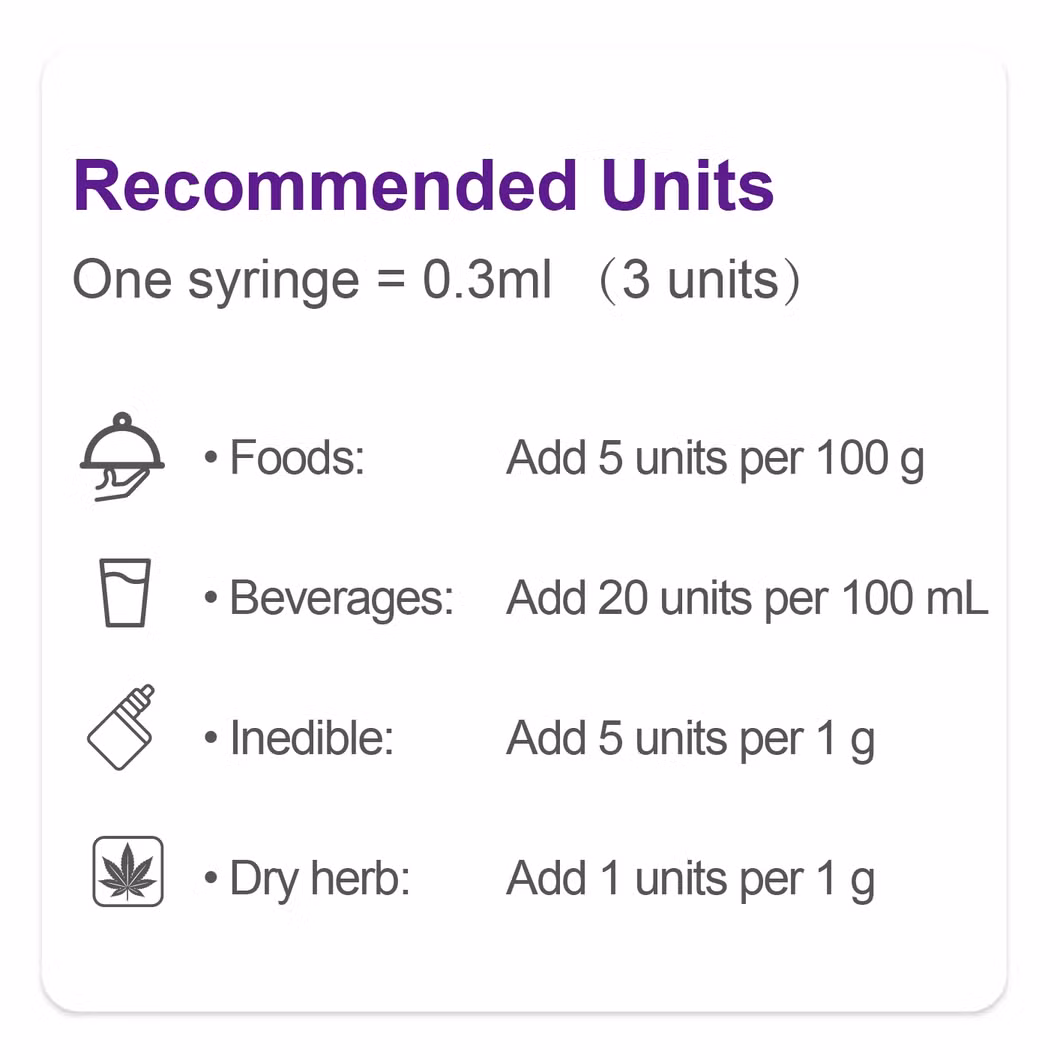Select Add 5 units per 1 g
Image resolution: width=1060 pixels, height=1060 pixels.
coord(691,740)
